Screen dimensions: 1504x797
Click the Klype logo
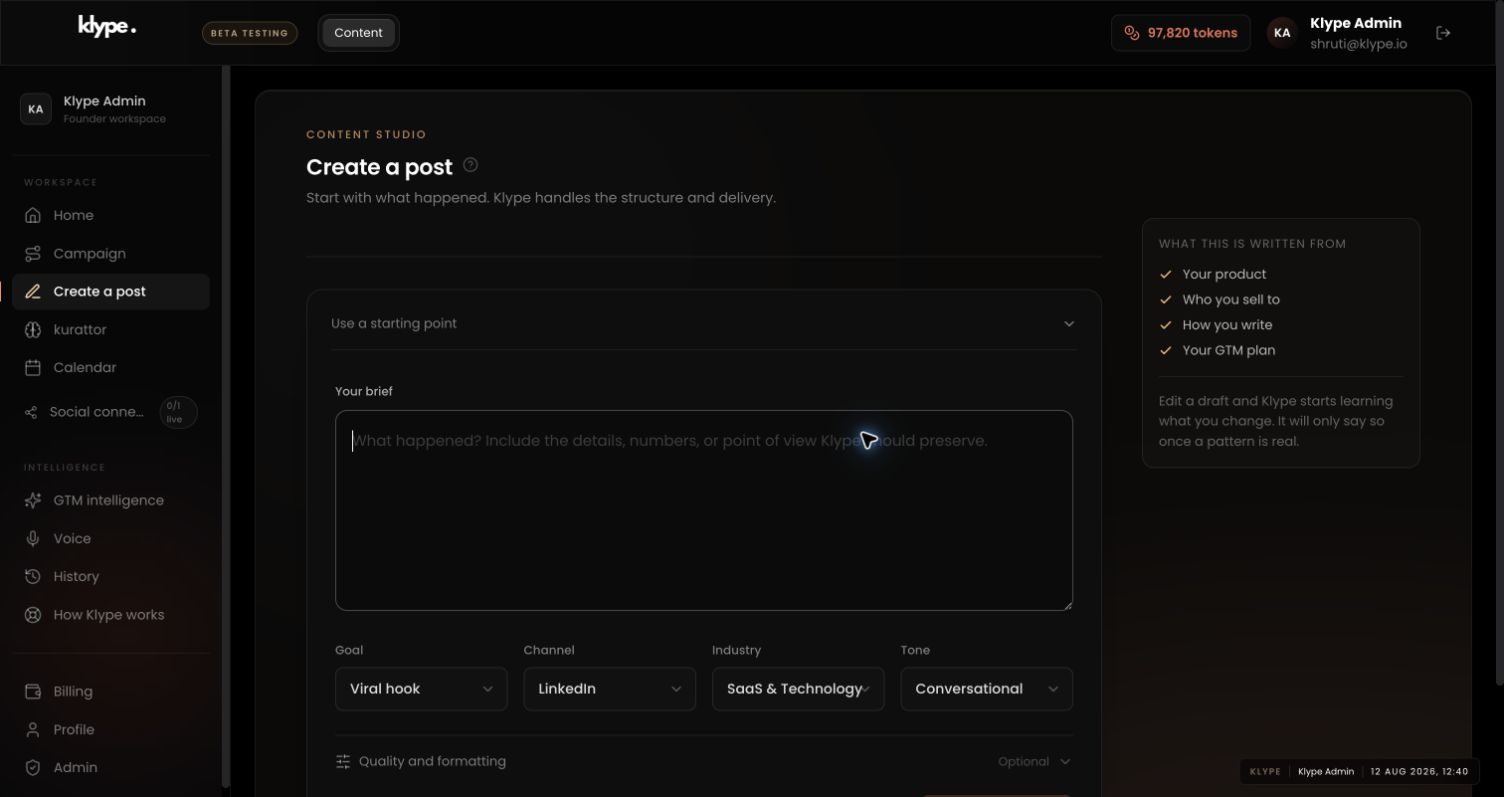tap(107, 27)
